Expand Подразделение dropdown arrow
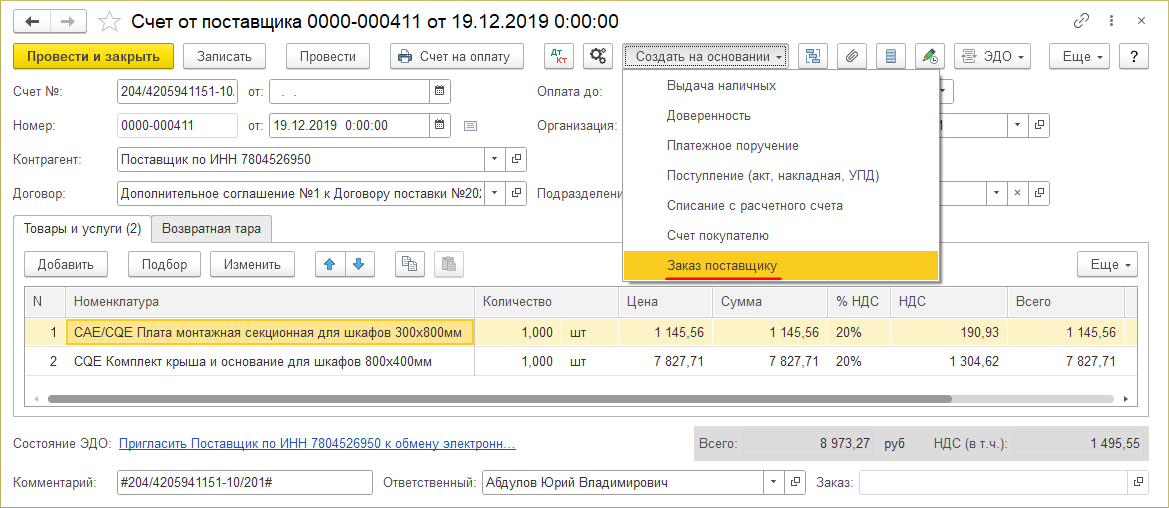 click(997, 193)
